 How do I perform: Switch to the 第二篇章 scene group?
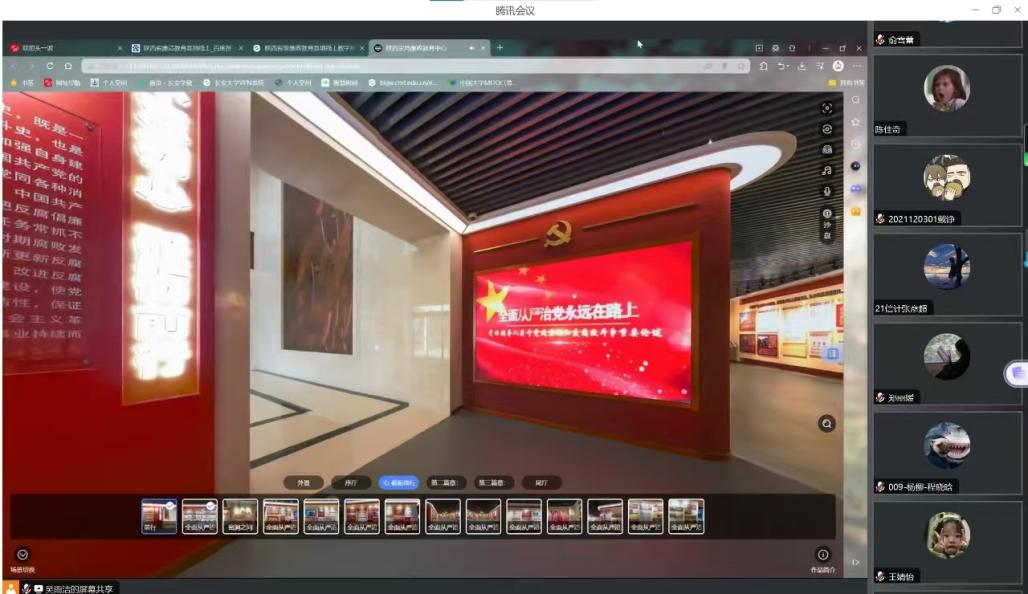click(447, 482)
